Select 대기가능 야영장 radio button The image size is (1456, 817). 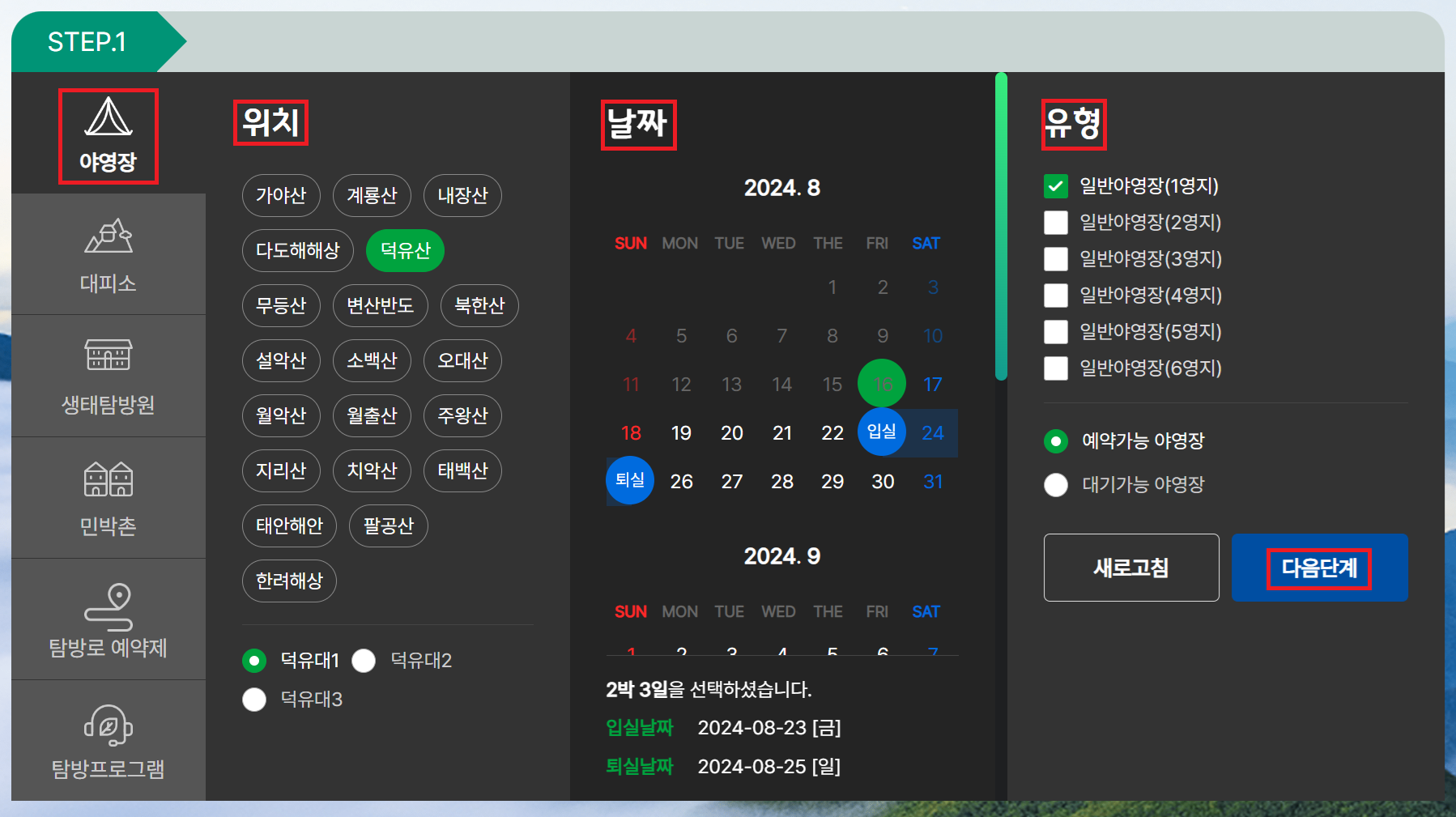pyautogui.click(x=1056, y=485)
